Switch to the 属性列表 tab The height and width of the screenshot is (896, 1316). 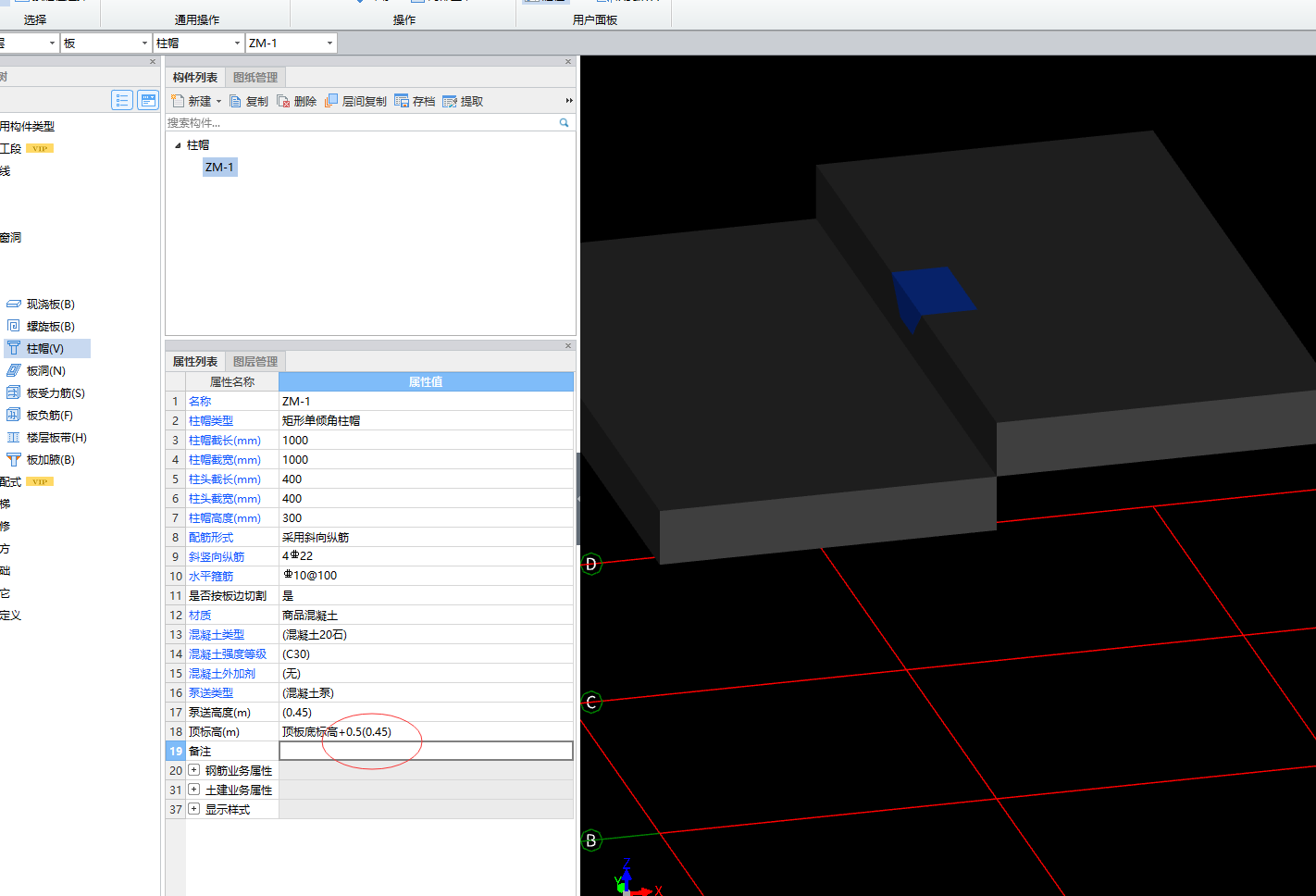click(195, 362)
